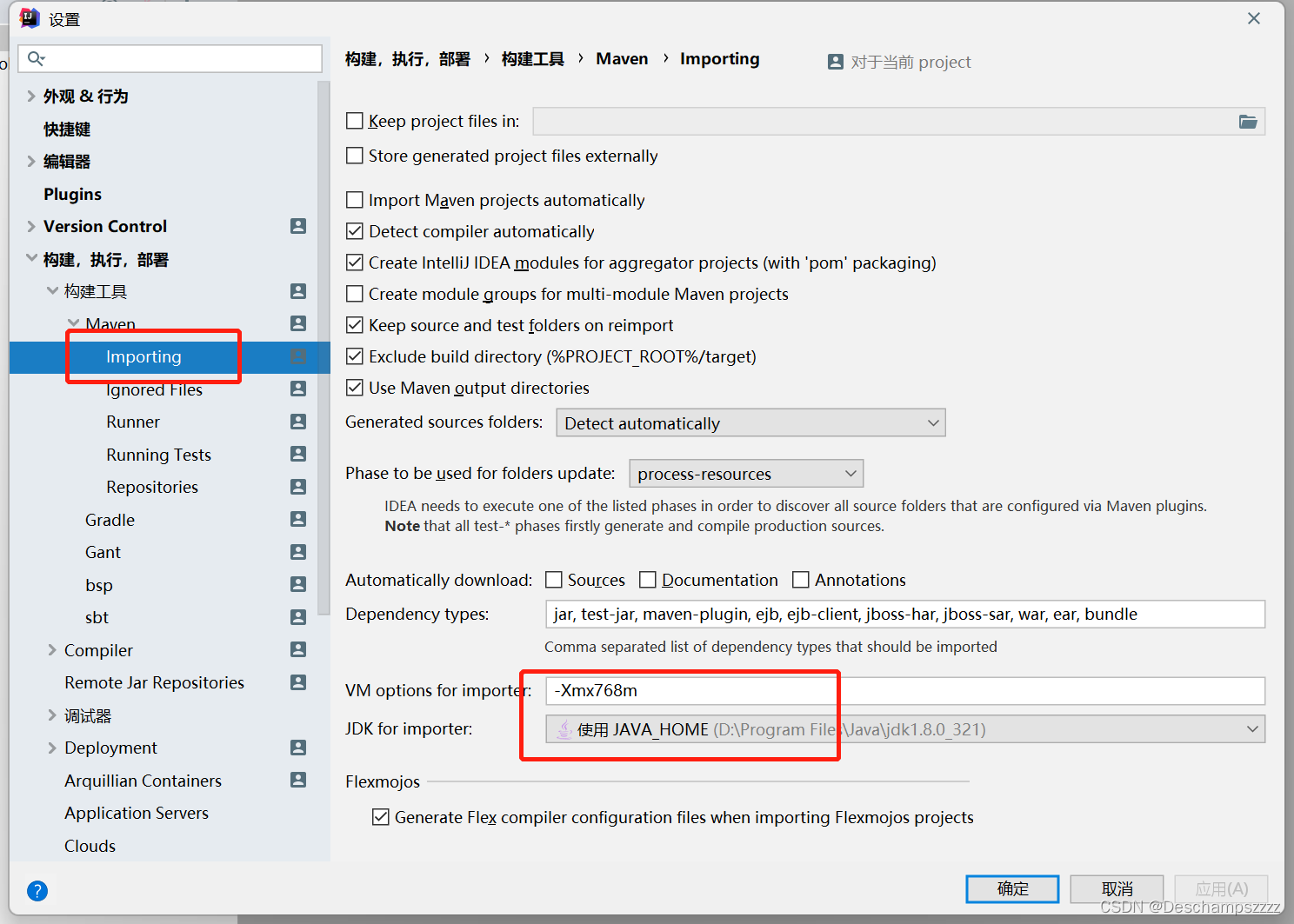This screenshot has height=924, width=1294.
Task: Click project-level icon beside Ignored Files
Action: point(298,389)
